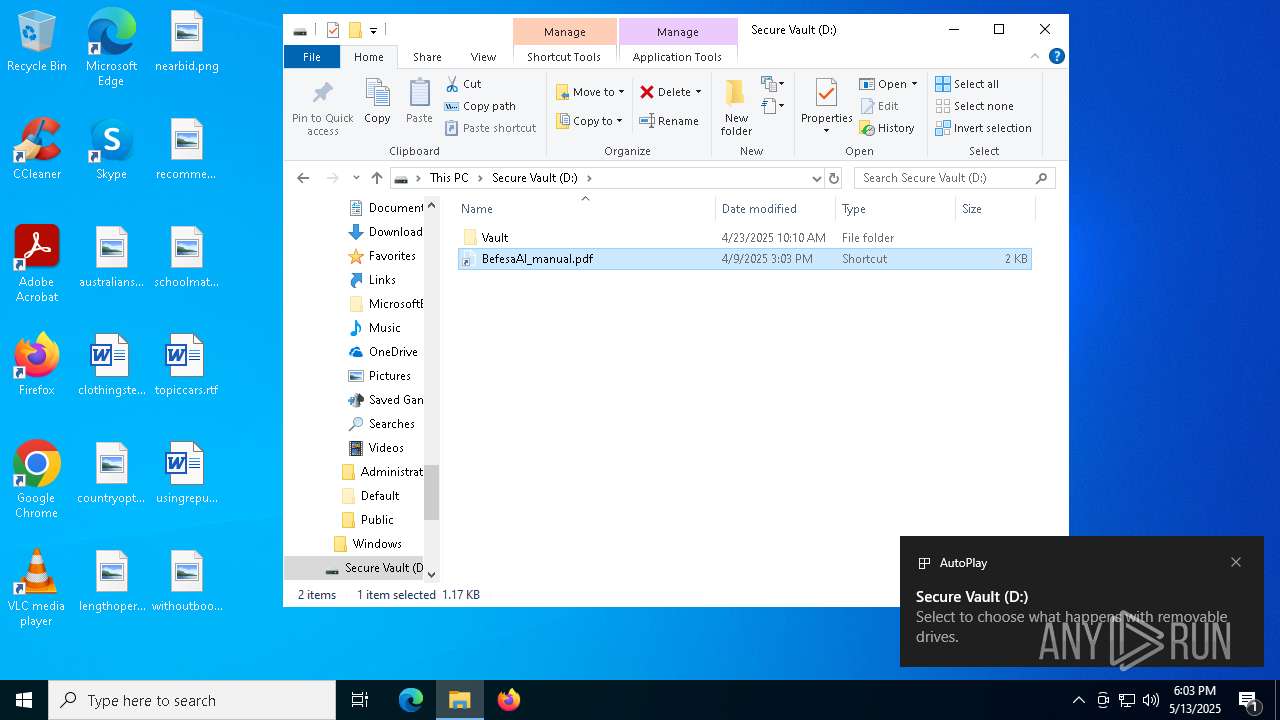Screen dimensions: 1280x720
Task: Open the Action Center notifications
Action: pos(1248,700)
